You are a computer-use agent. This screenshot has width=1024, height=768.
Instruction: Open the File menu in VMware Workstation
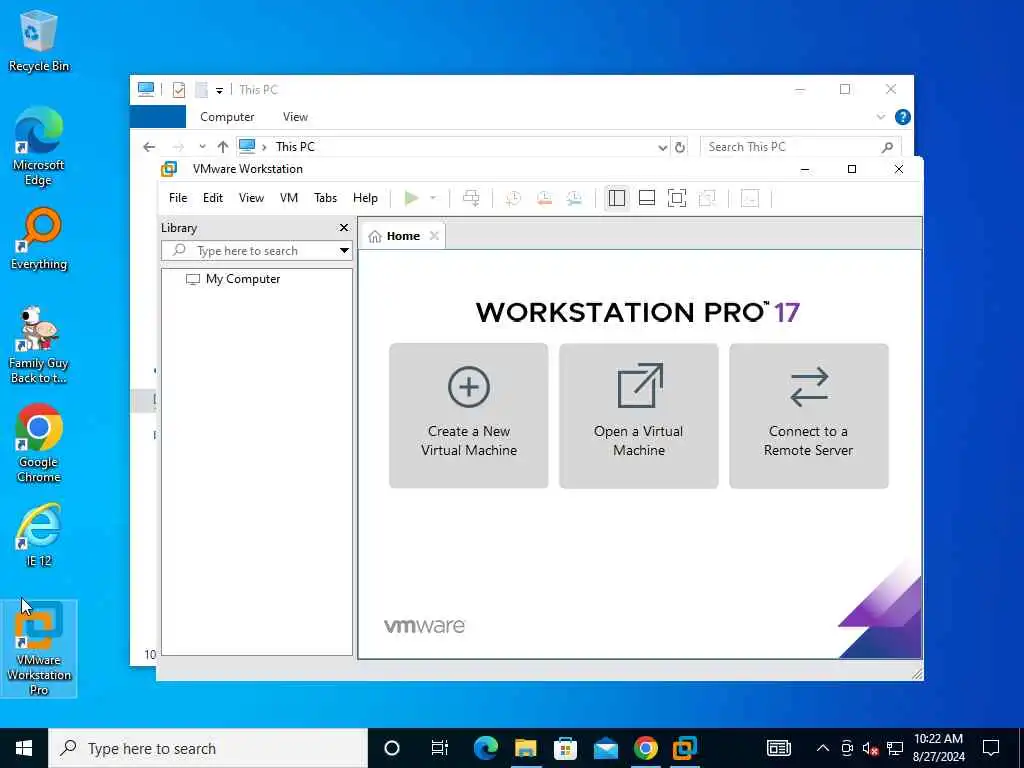click(178, 198)
